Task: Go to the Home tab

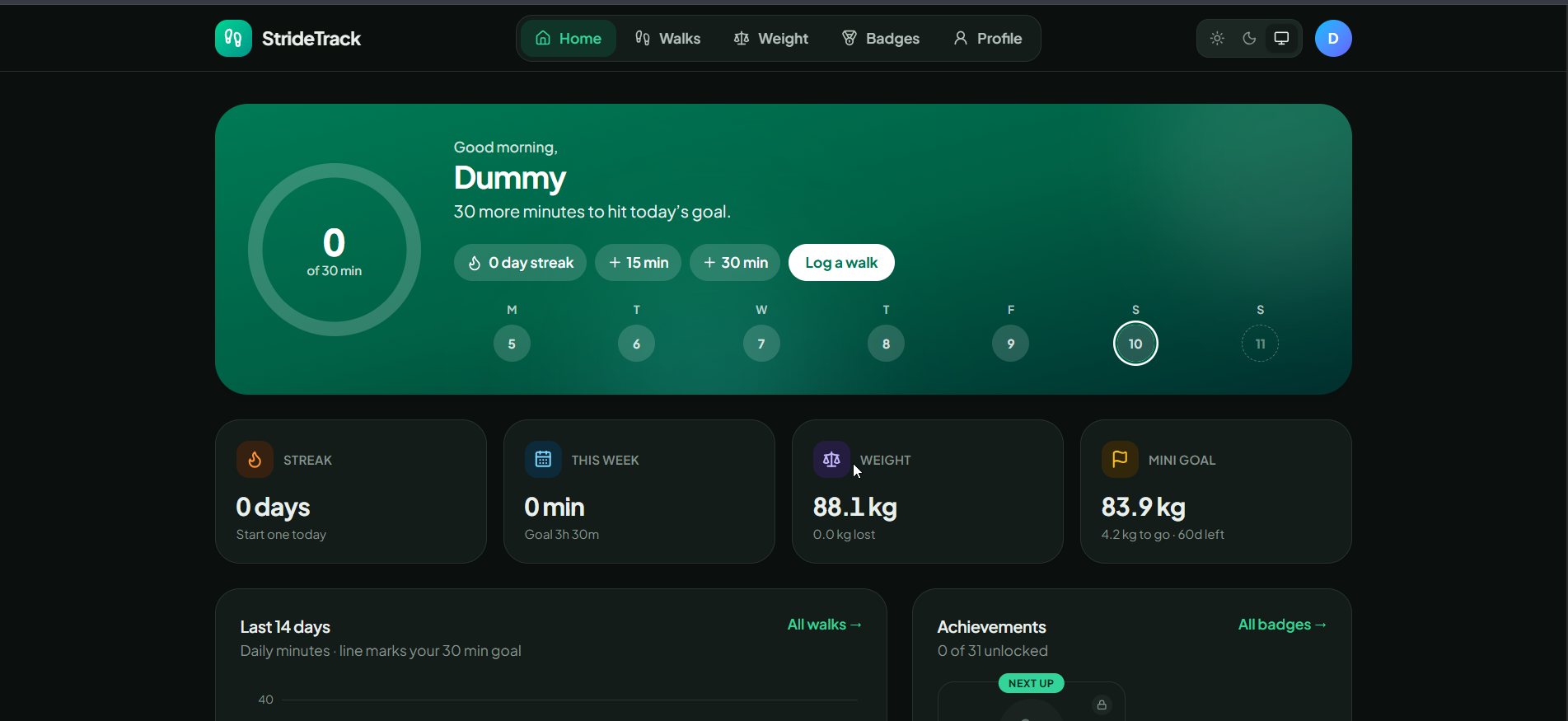Action: point(569,39)
